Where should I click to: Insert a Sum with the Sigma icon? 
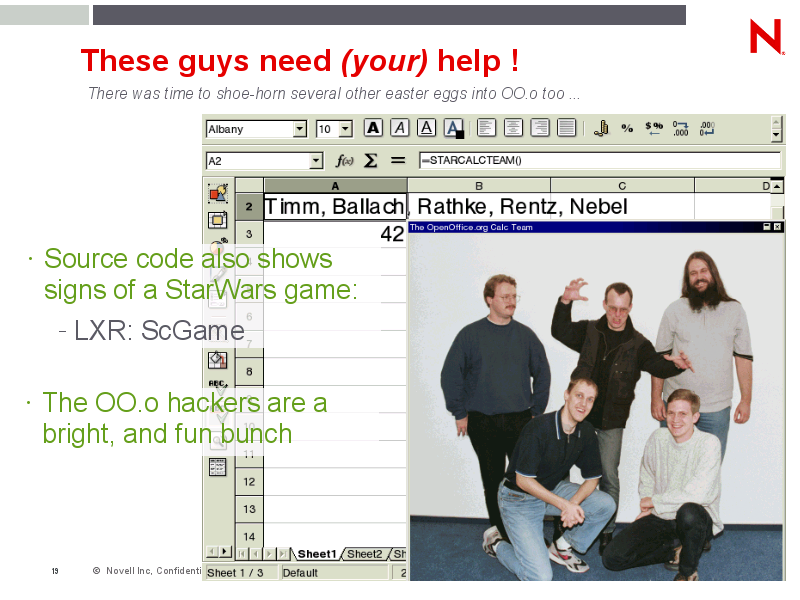click(370, 161)
